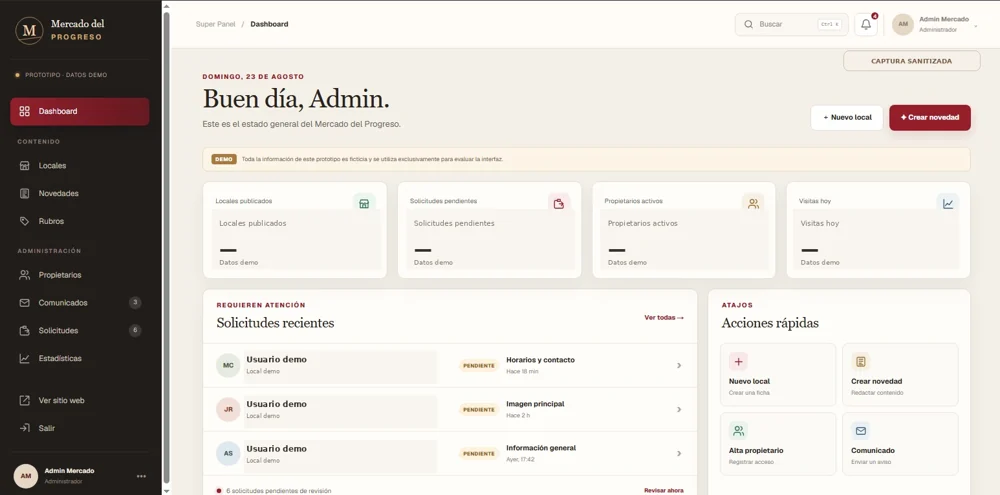Click the Estadísticas chart icon in sidebar
This screenshot has height=495, width=1000.
pos(24,358)
